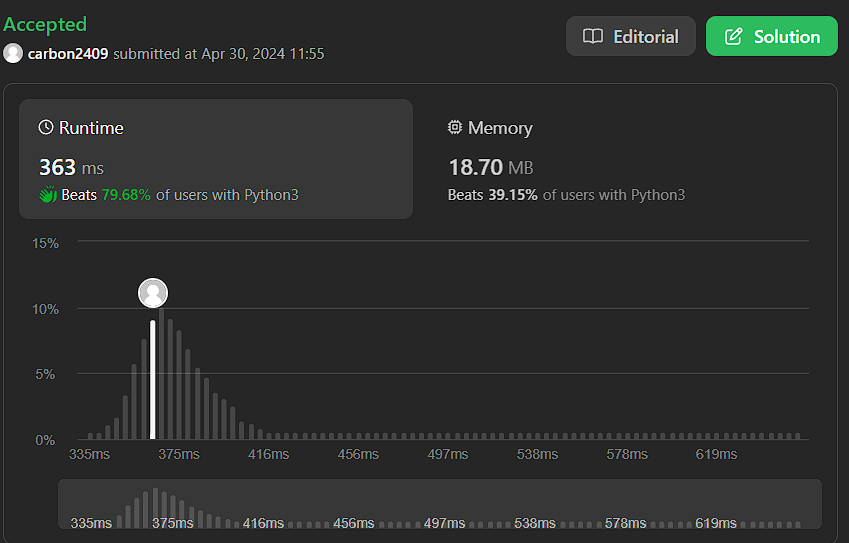Click the pencil icon on the Solution button
Screen dimensions: 849x543
pyautogui.click(x=733, y=37)
